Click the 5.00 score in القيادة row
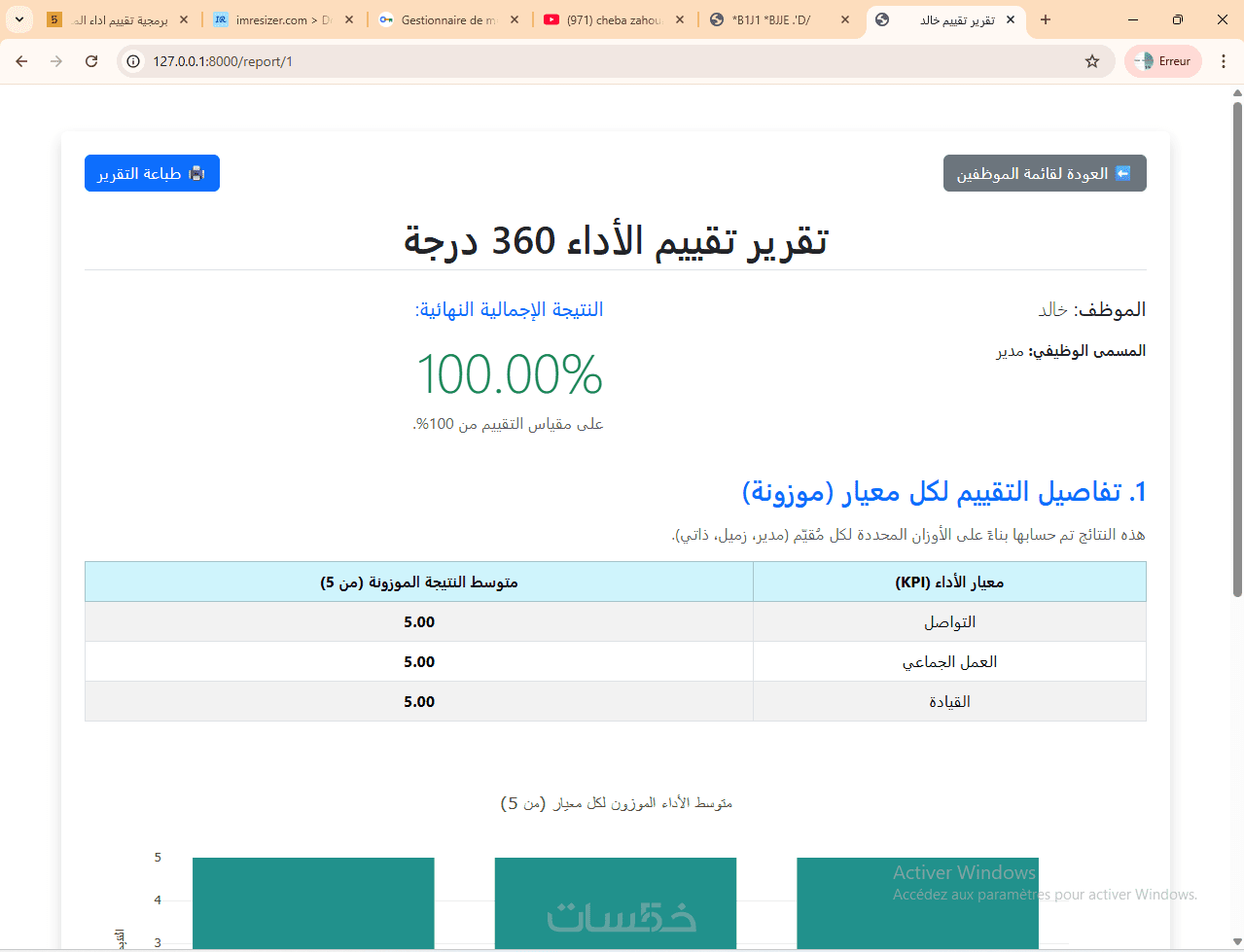The height and width of the screenshot is (952, 1244). click(x=419, y=701)
